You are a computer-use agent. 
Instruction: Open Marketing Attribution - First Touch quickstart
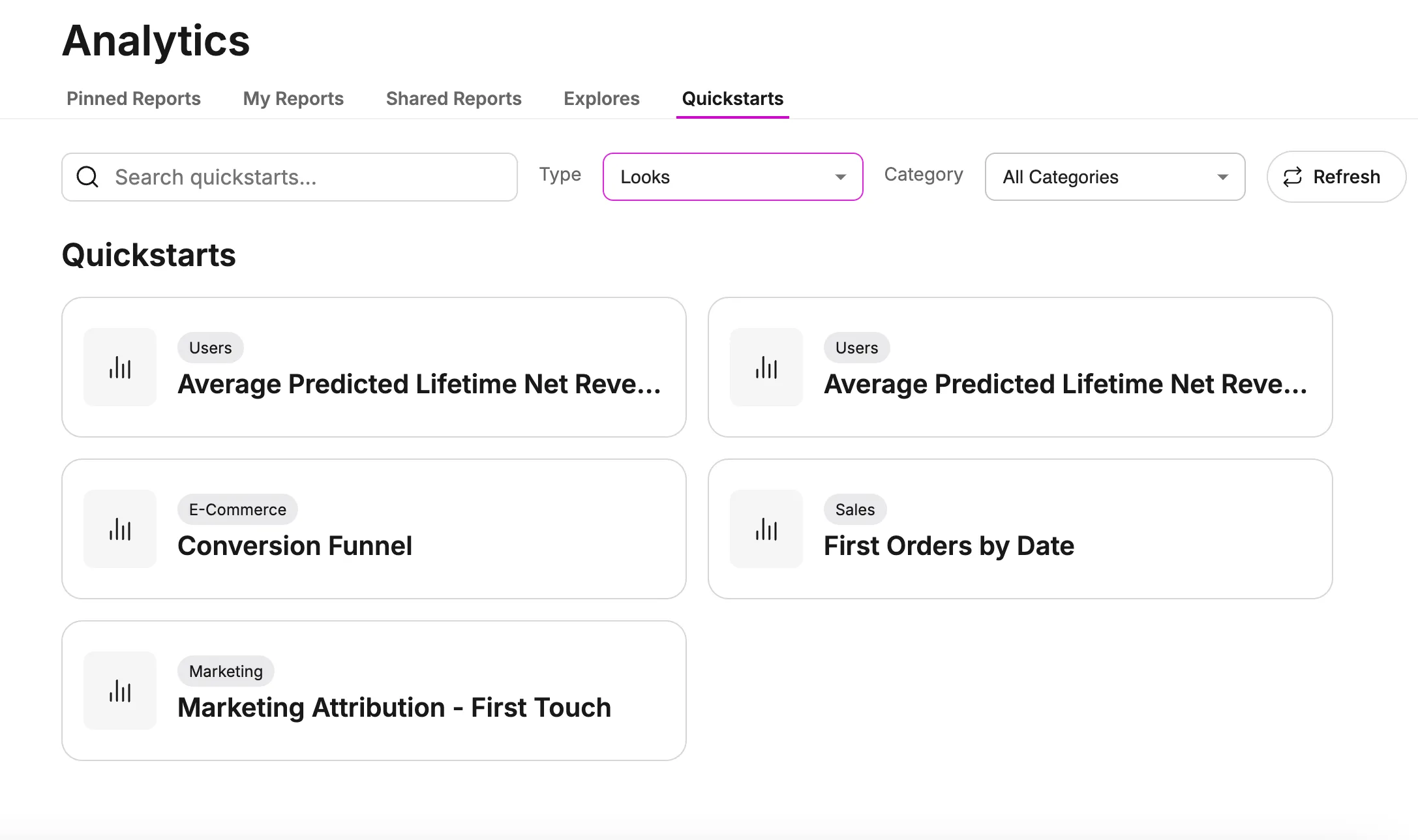point(374,691)
